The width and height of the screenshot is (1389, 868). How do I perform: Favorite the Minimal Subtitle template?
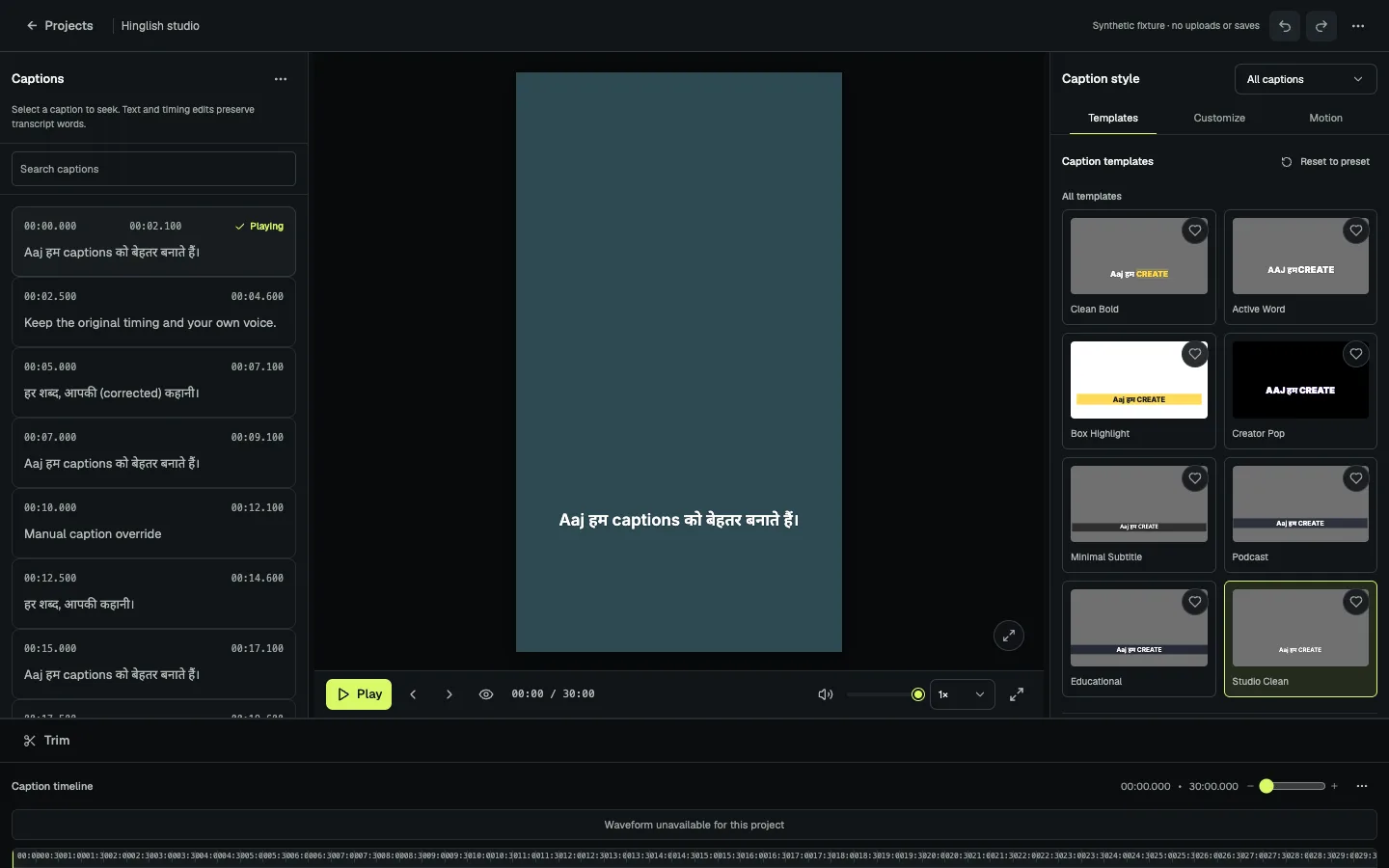click(x=1195, y=478)
